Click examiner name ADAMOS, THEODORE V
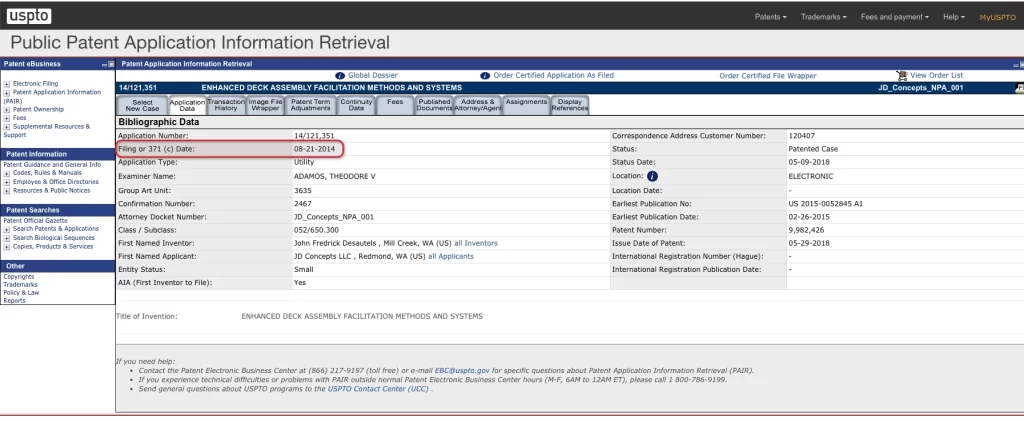Image resolution: width=1024 pixels, height=421 pixels. pos(335,176)
